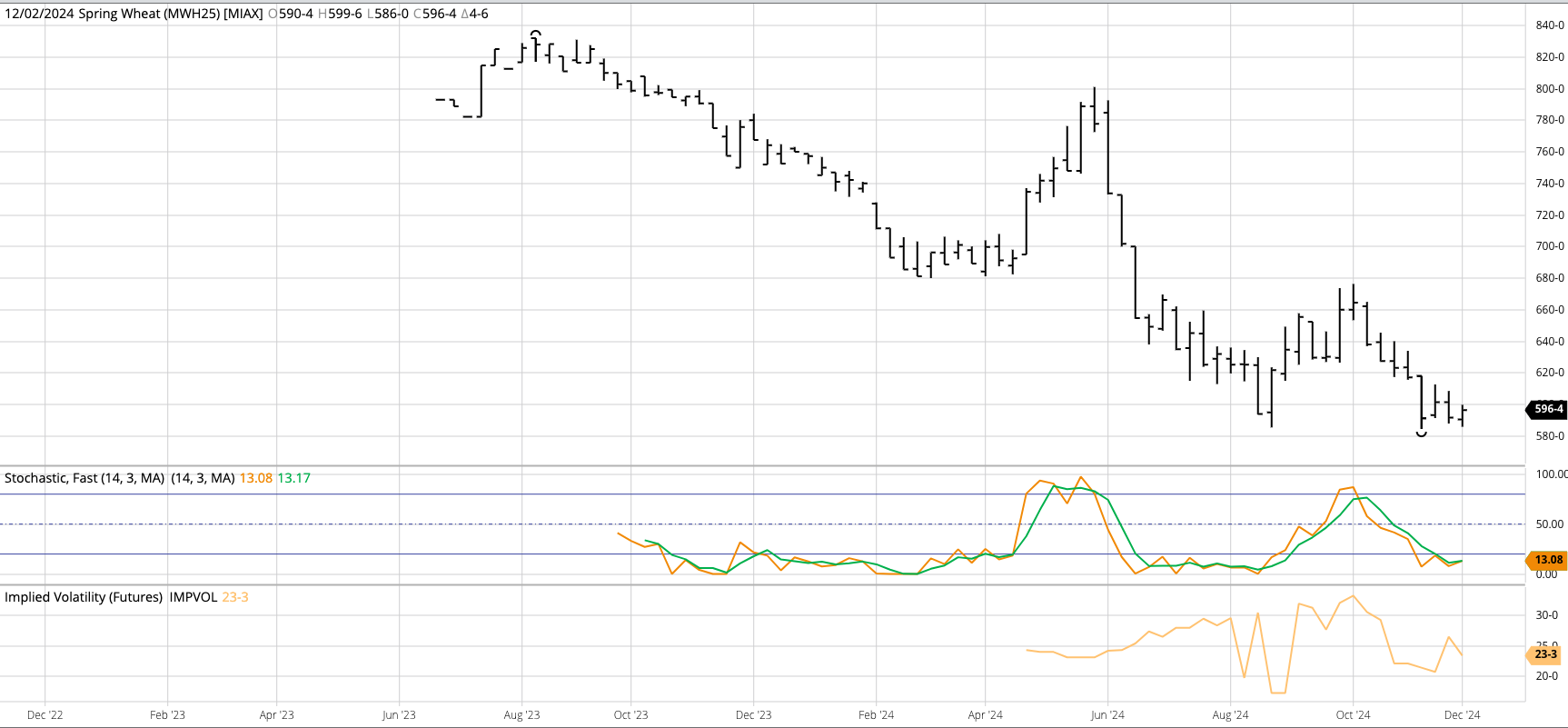Grab the divider above the Implied Volatility pane

click(x=763, y=584)
